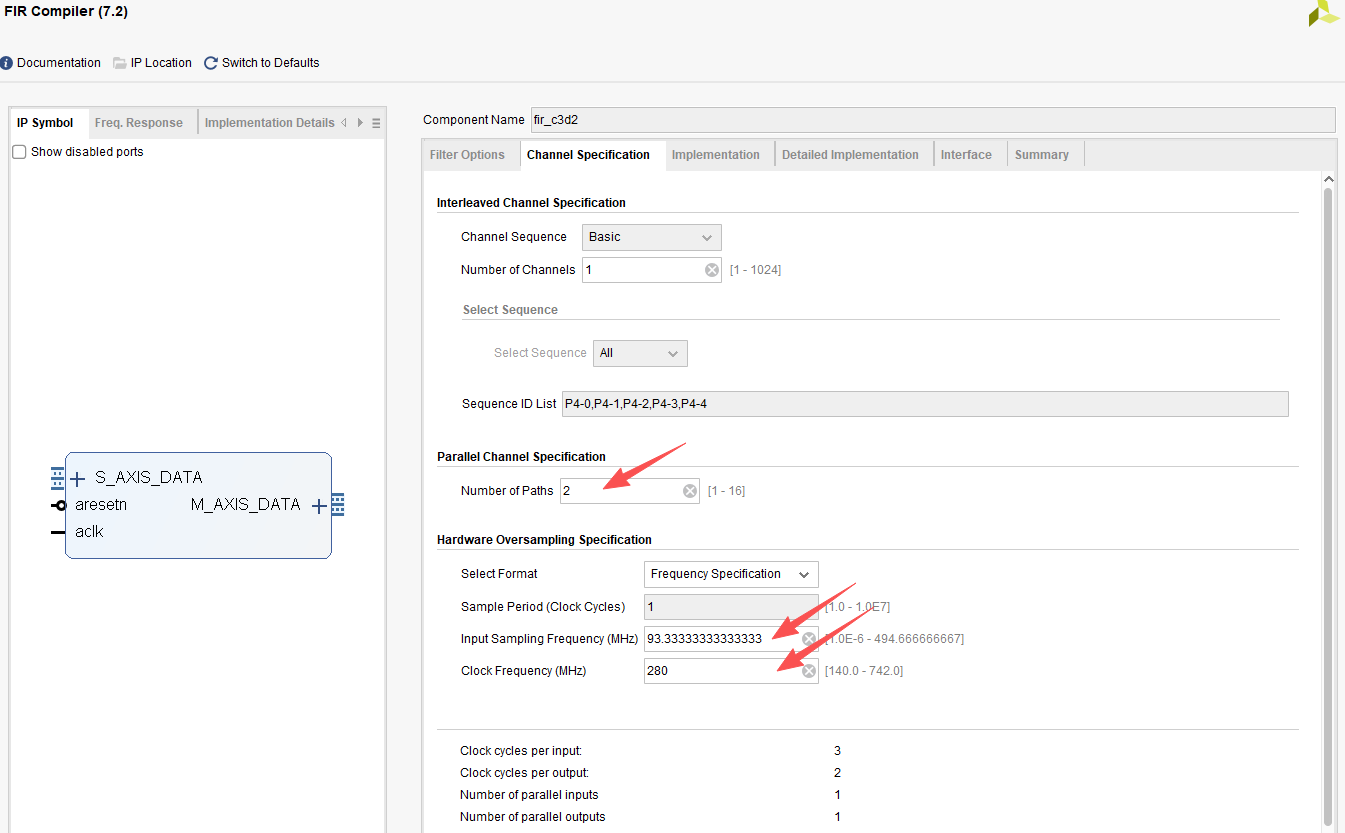Screen dimensions: 1345x833
Task: Click the scroll up arrow of settings panel
Action: click(x=1328, y=180)
